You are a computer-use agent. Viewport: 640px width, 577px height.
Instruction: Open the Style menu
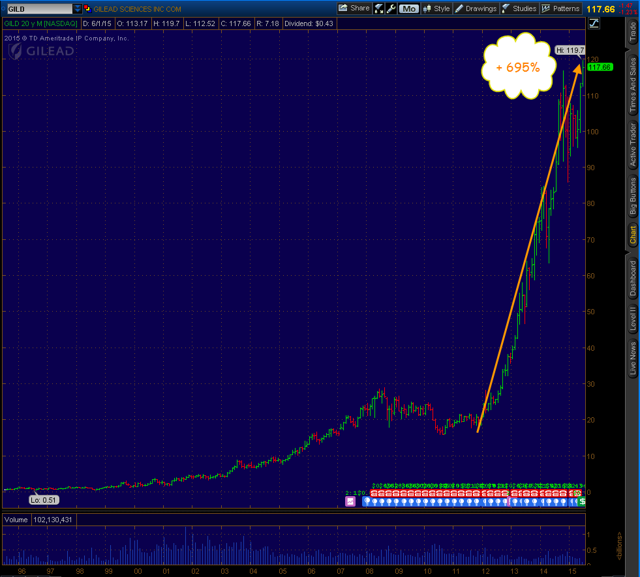437,9
